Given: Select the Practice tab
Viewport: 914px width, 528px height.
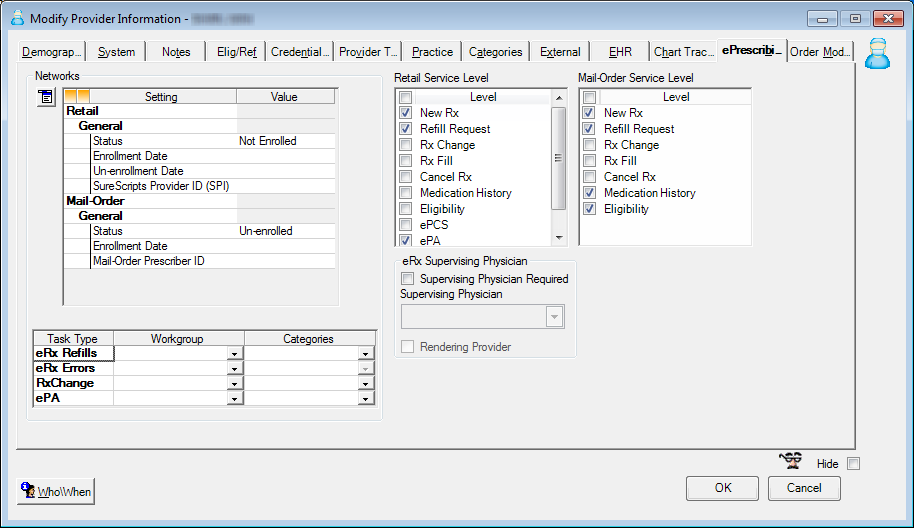Looking at the screenshot, I should click(x=432, y=52).
